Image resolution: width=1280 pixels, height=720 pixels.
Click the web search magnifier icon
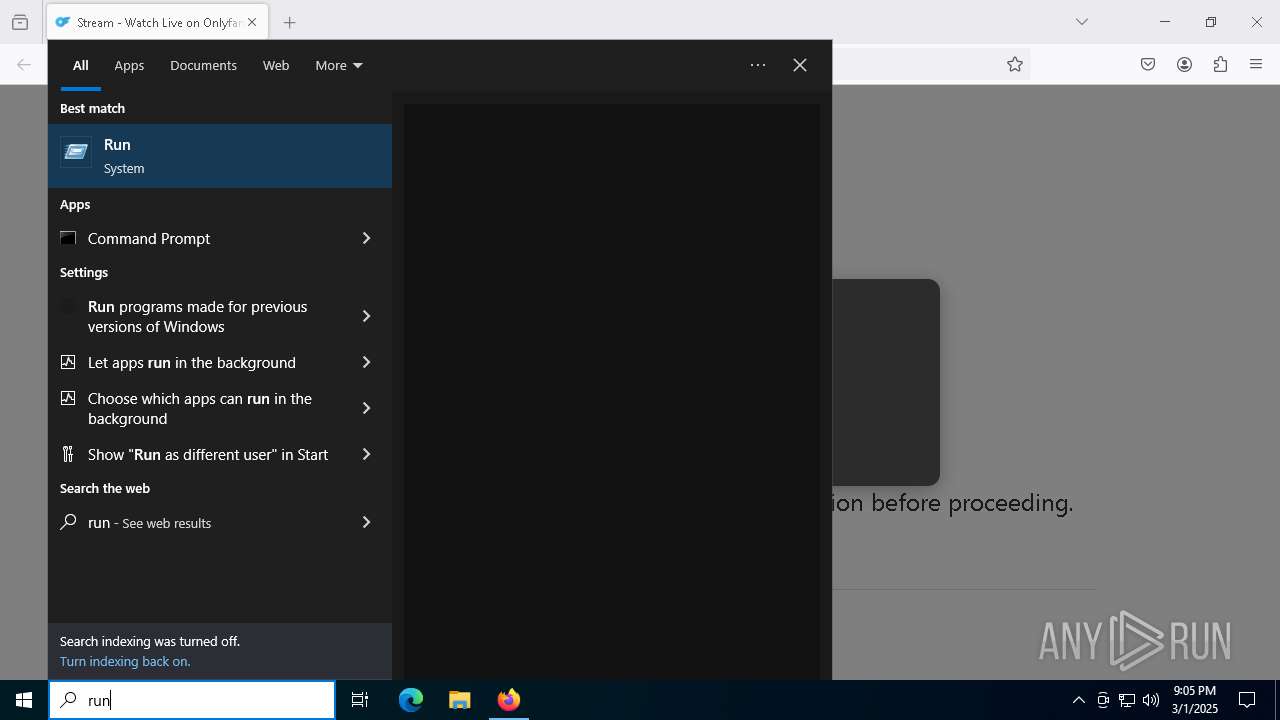coord(68,522)
